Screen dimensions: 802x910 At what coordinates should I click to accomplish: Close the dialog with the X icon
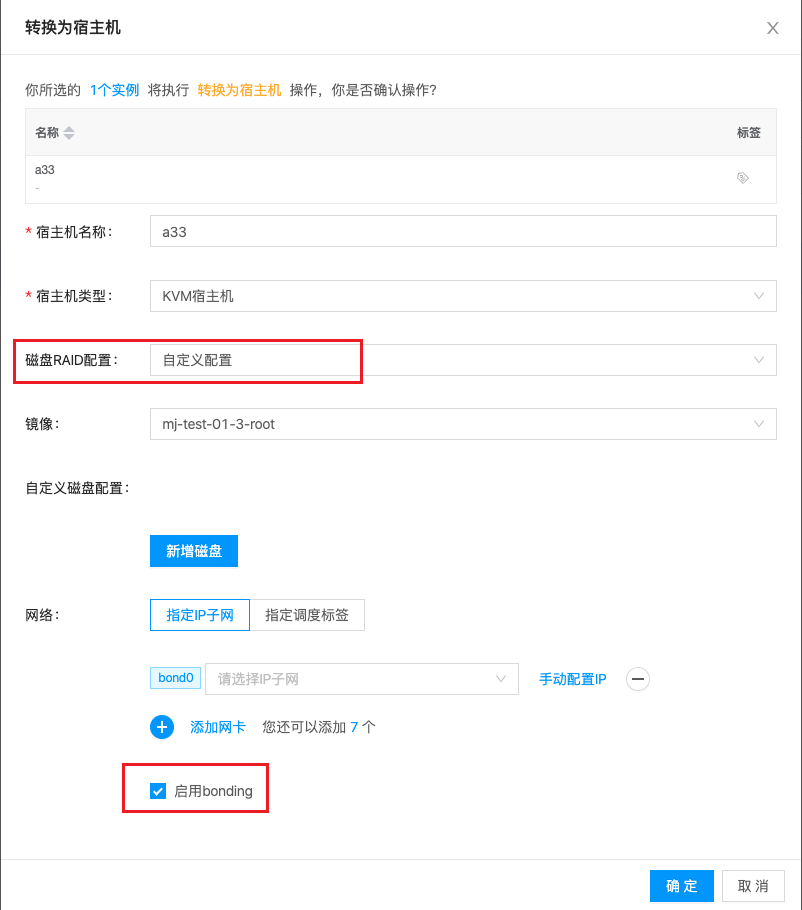point(773,28)
